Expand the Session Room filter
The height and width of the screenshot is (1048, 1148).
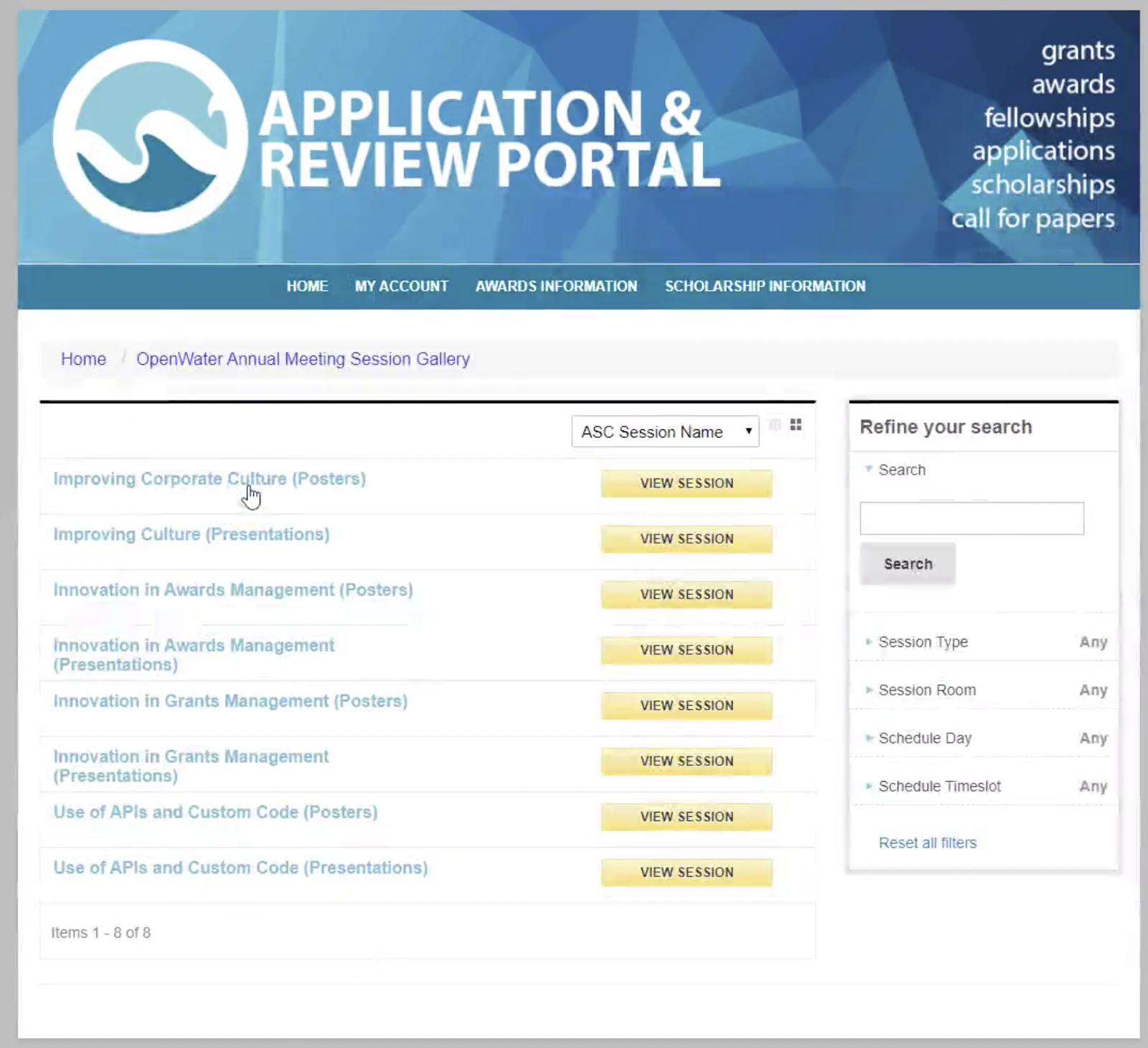click(926, 690)
